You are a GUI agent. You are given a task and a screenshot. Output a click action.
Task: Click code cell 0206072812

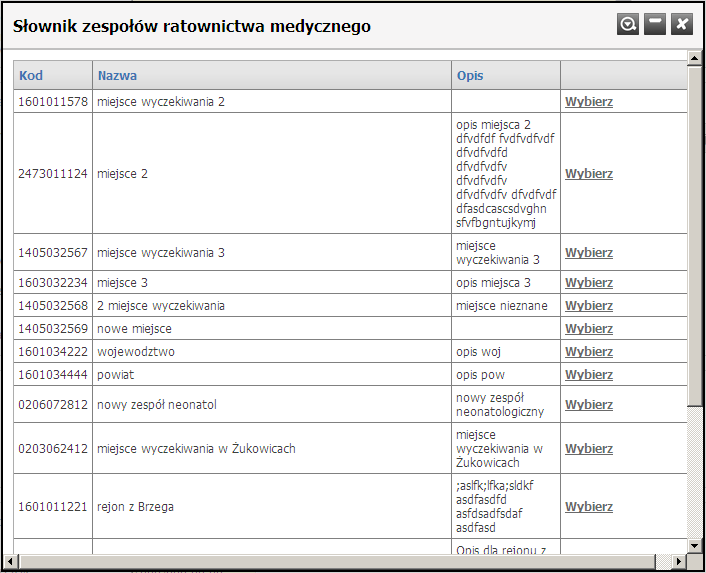(x=53, y=405)
